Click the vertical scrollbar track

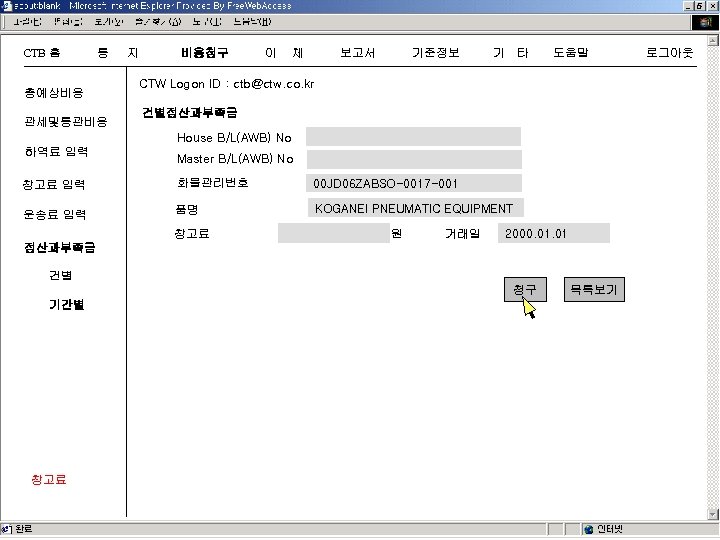[713, 277]
